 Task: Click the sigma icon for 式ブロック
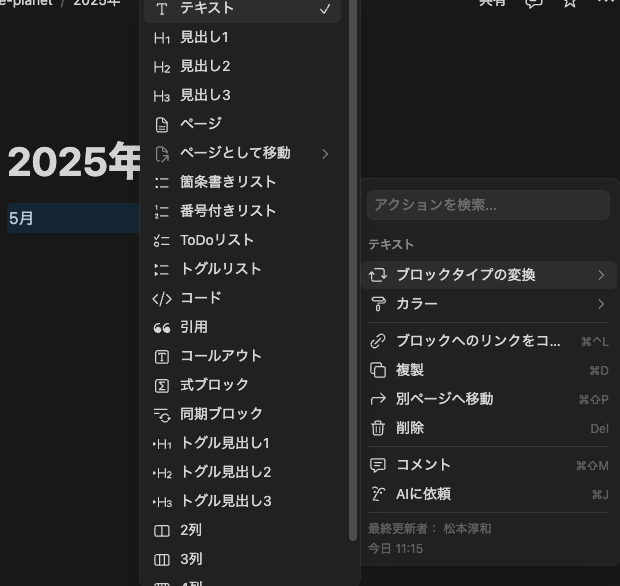coord(162,385)
